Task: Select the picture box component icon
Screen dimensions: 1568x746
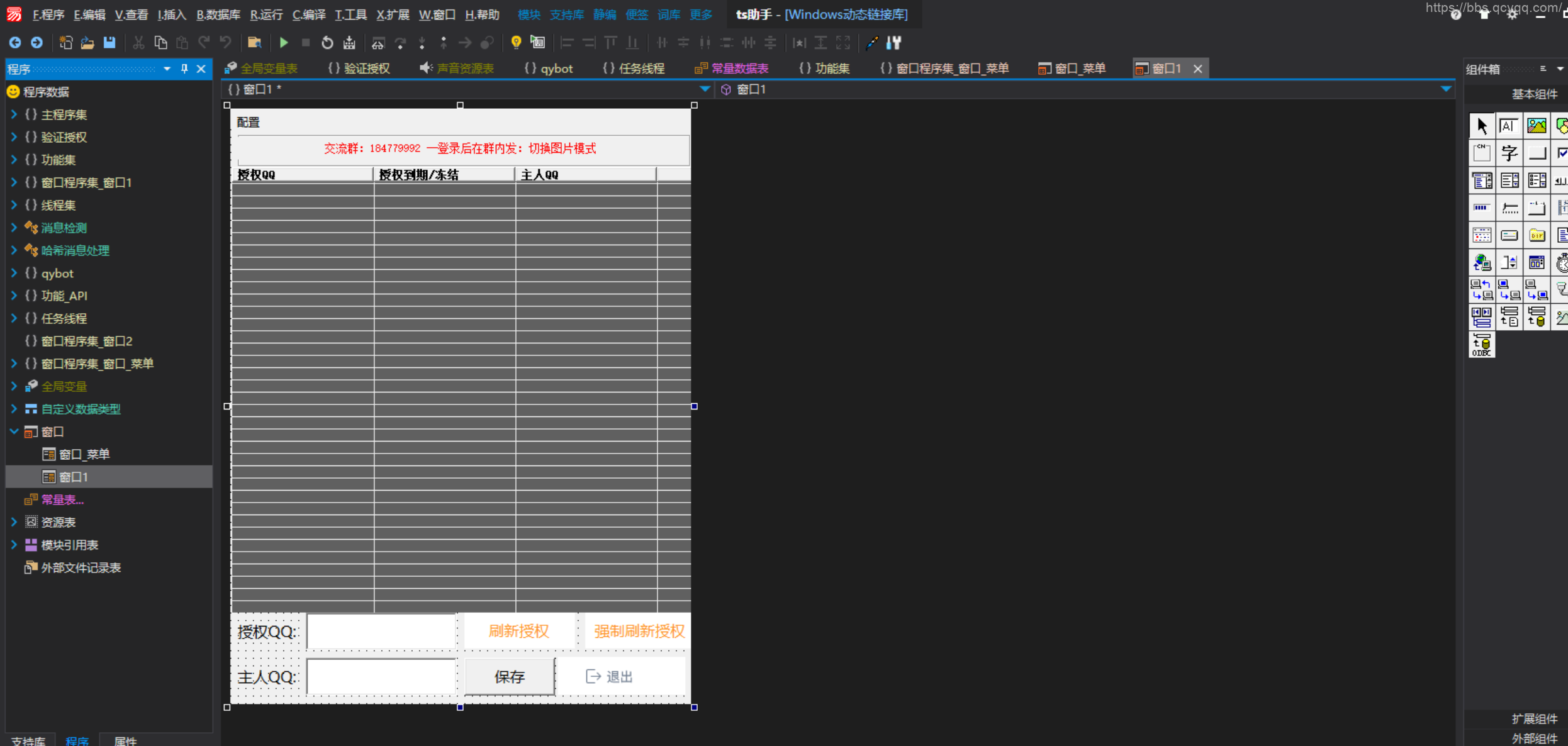Action: [x=1537, y=126]
